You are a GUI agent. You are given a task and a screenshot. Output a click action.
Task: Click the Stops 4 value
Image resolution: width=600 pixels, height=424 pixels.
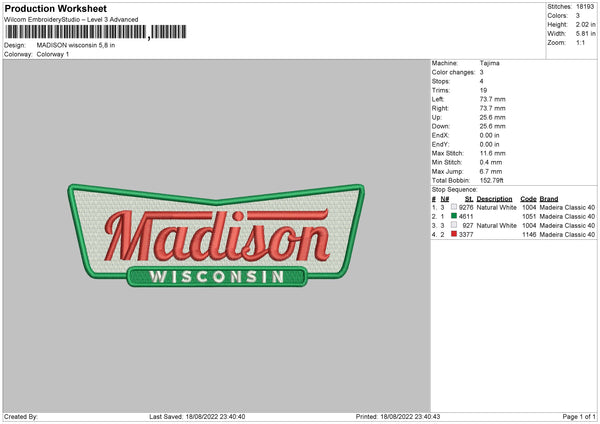tap(481, 82)
